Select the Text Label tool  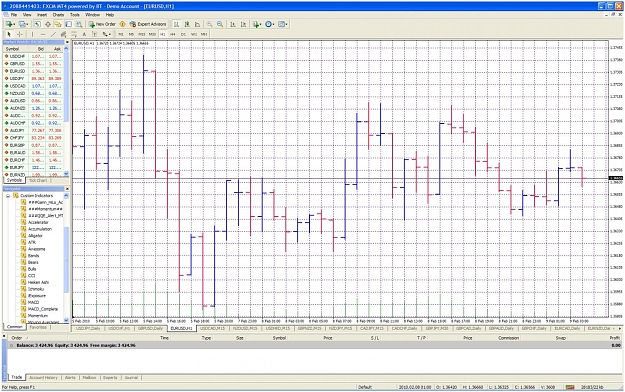point(94,34)
